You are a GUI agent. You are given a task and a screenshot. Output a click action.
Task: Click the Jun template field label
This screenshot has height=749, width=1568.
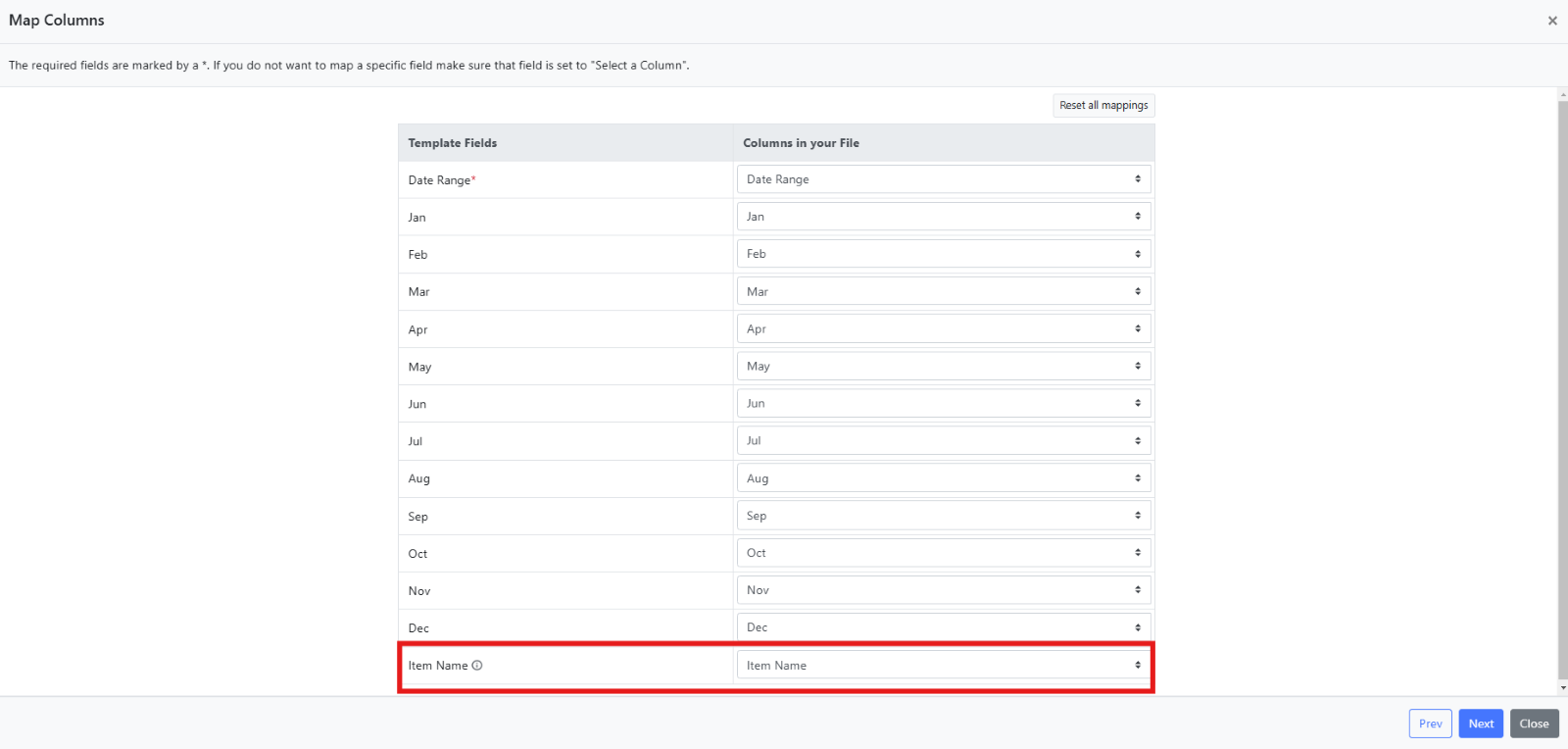417,404
